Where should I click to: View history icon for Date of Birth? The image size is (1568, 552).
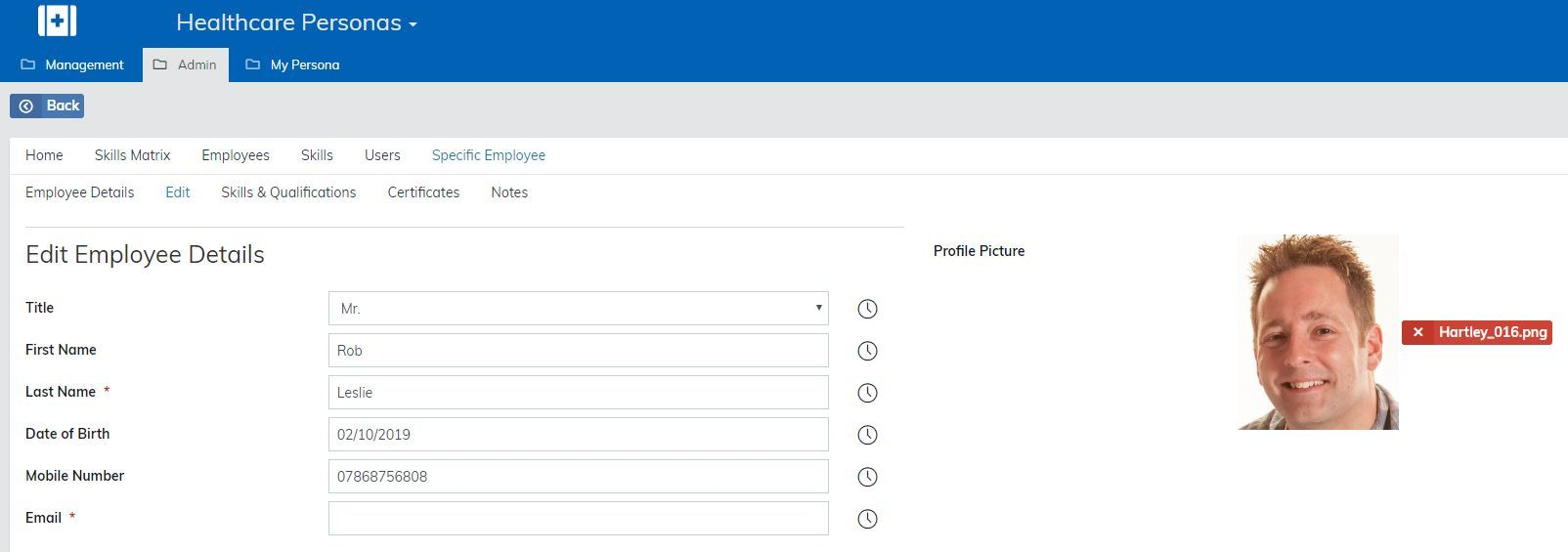coord(867,435)
